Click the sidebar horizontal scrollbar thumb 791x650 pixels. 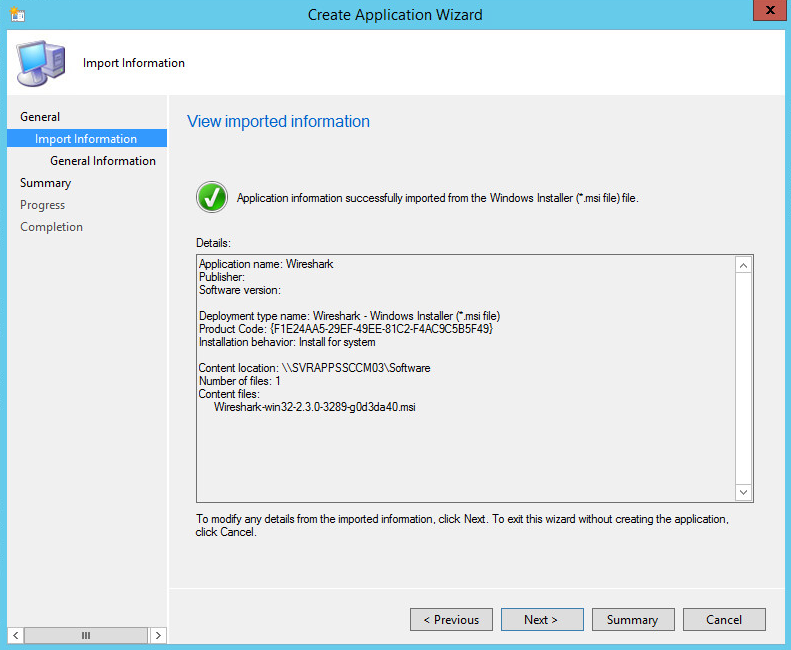[x=86, y=635]
